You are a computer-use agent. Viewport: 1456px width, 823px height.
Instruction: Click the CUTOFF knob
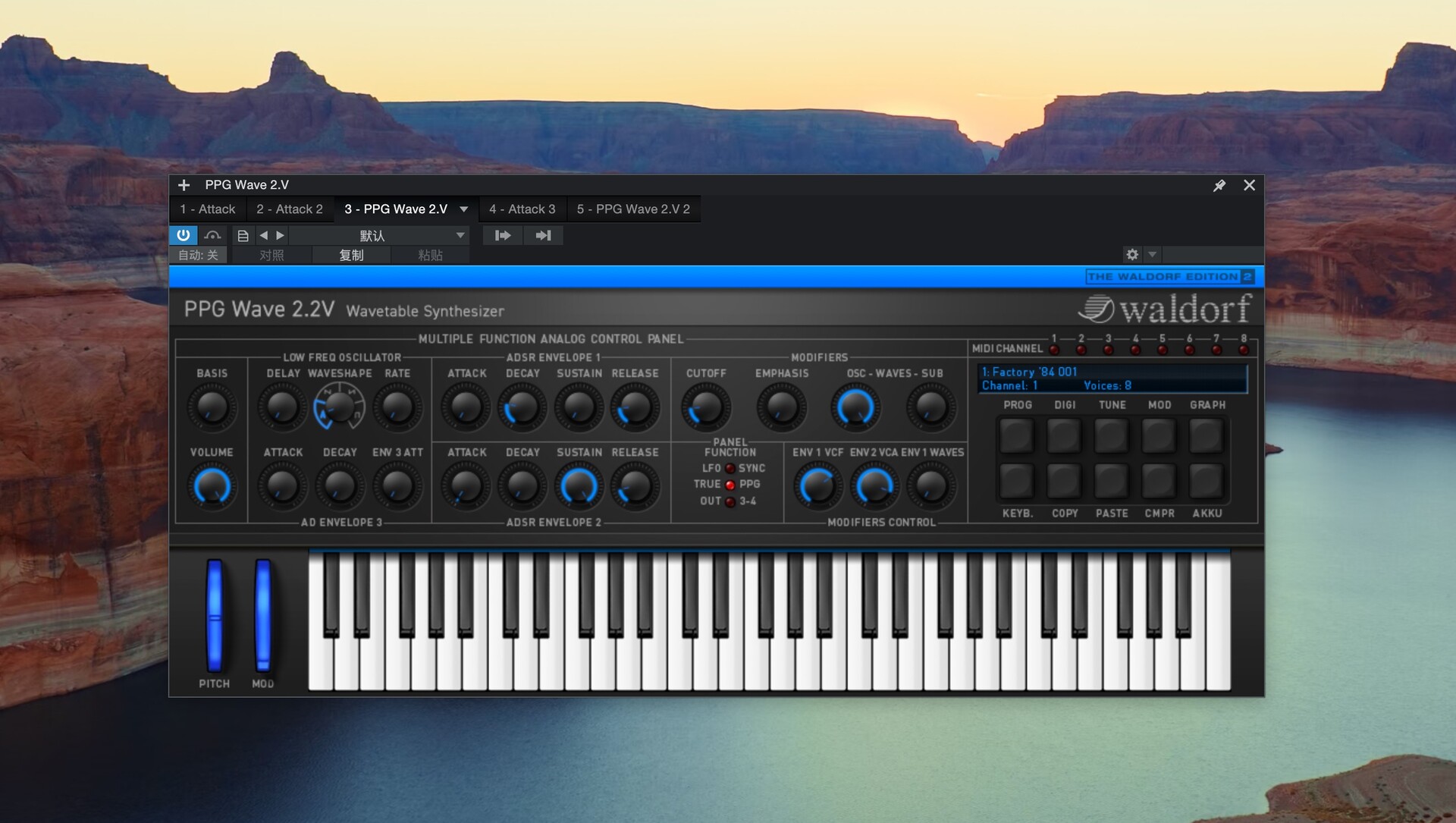(x=705, y=407)
